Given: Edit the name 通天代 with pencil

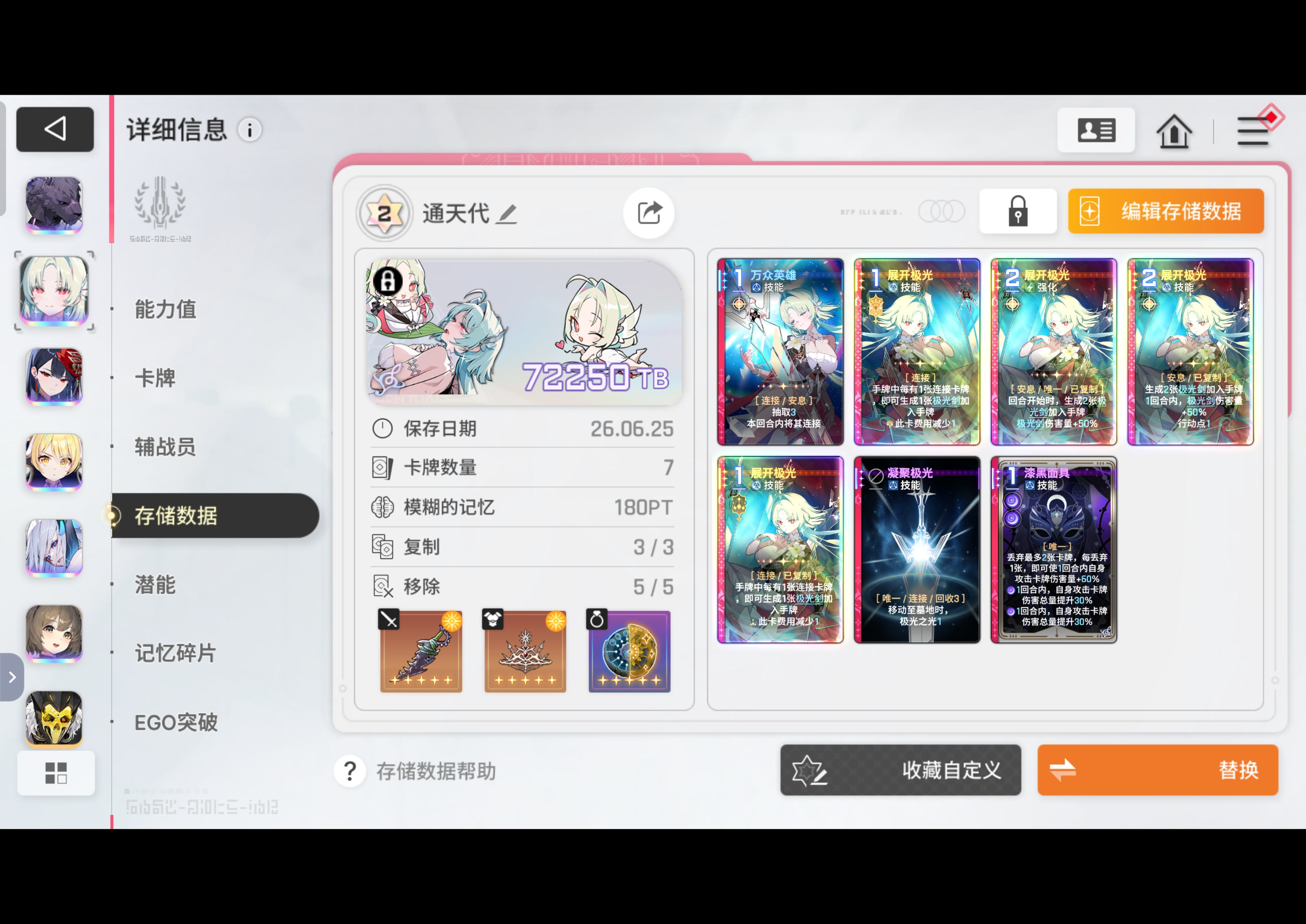Looking at the screenshot, I should (x=506, y=214).
